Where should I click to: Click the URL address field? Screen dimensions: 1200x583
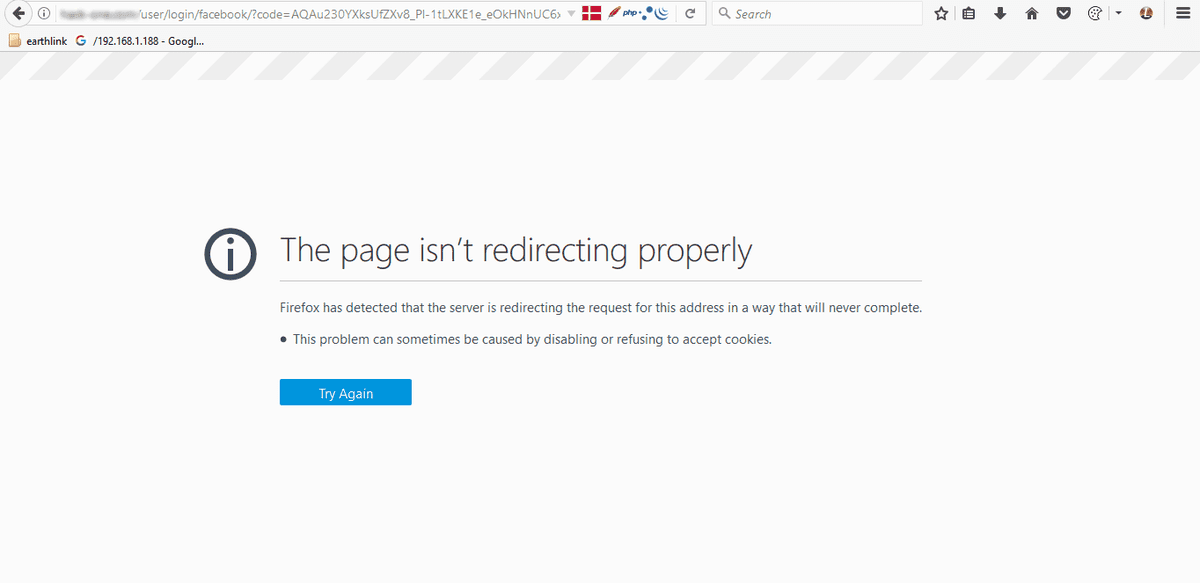pos(310,14)
